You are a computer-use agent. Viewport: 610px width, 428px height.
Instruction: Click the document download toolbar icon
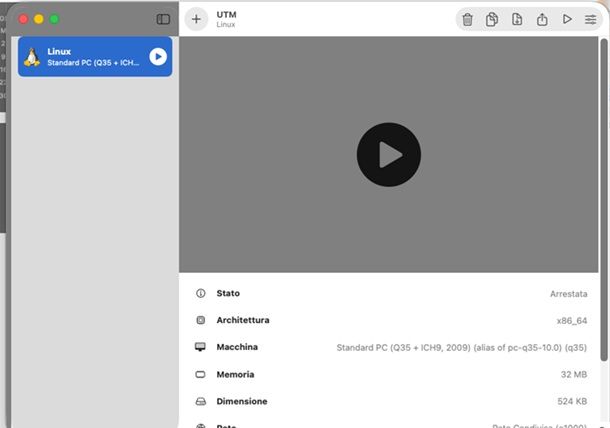(517, 19)
